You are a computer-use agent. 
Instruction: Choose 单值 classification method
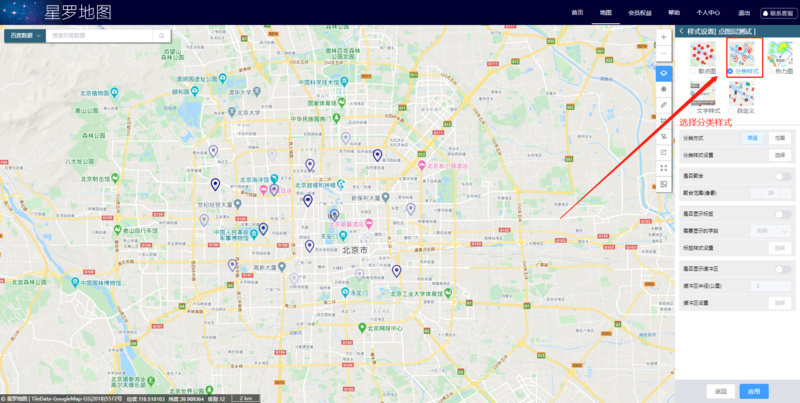pos(753,138)
